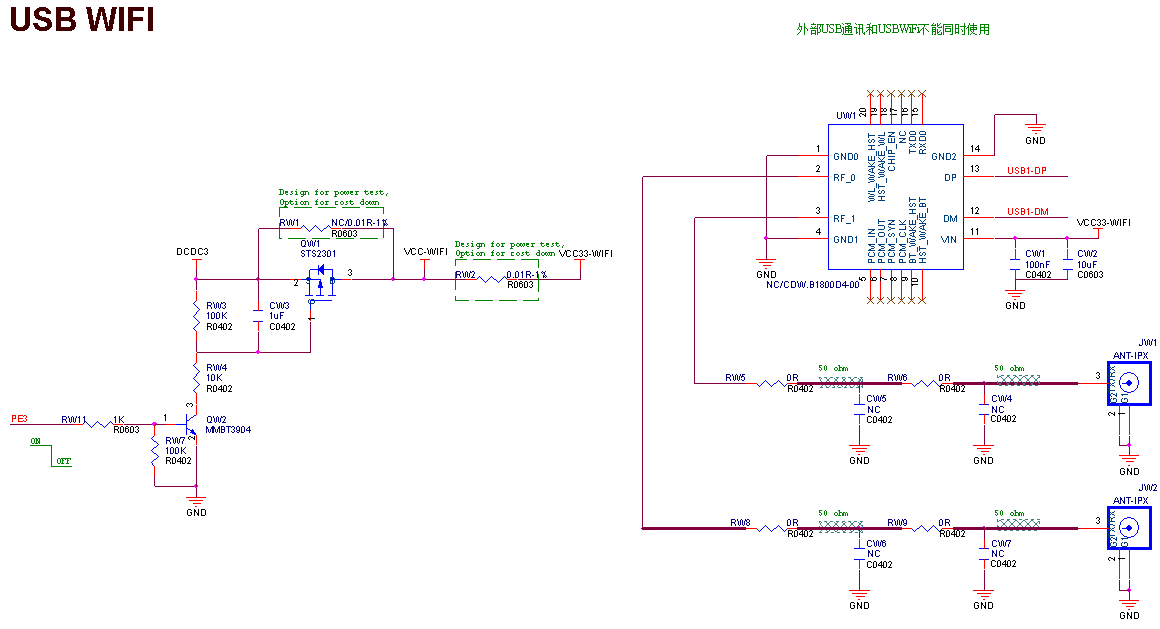Select the USB1-DM net label
This screenshot has width=1160, height=629.
(x=1027, y=212)
